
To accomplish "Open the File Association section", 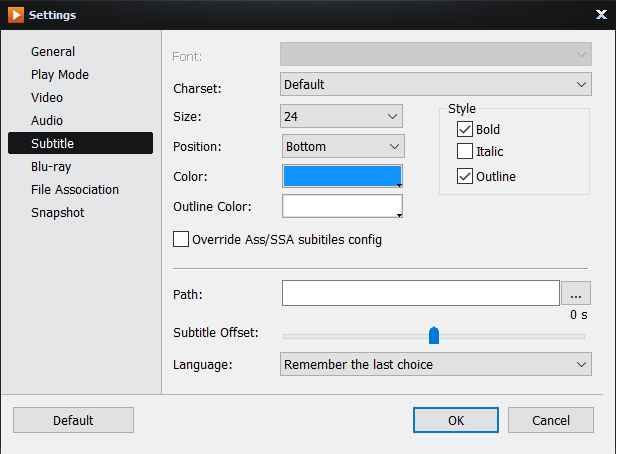I will (x=75, y=190).
